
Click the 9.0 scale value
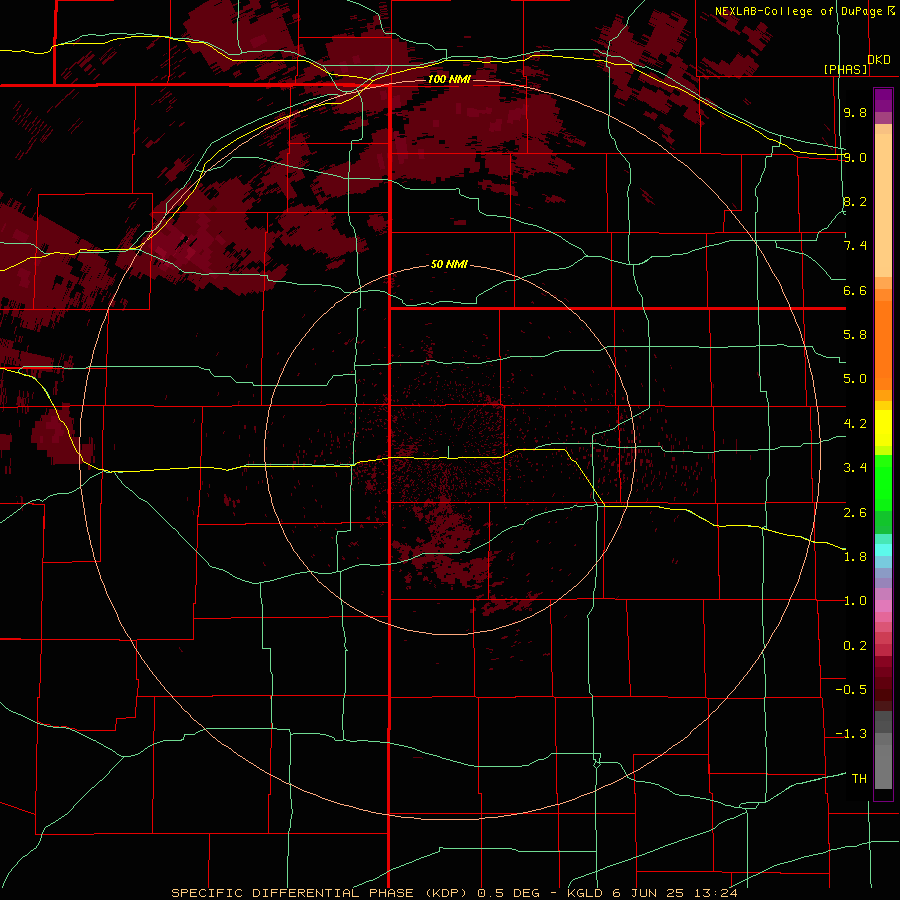click(x=855, y=157)
